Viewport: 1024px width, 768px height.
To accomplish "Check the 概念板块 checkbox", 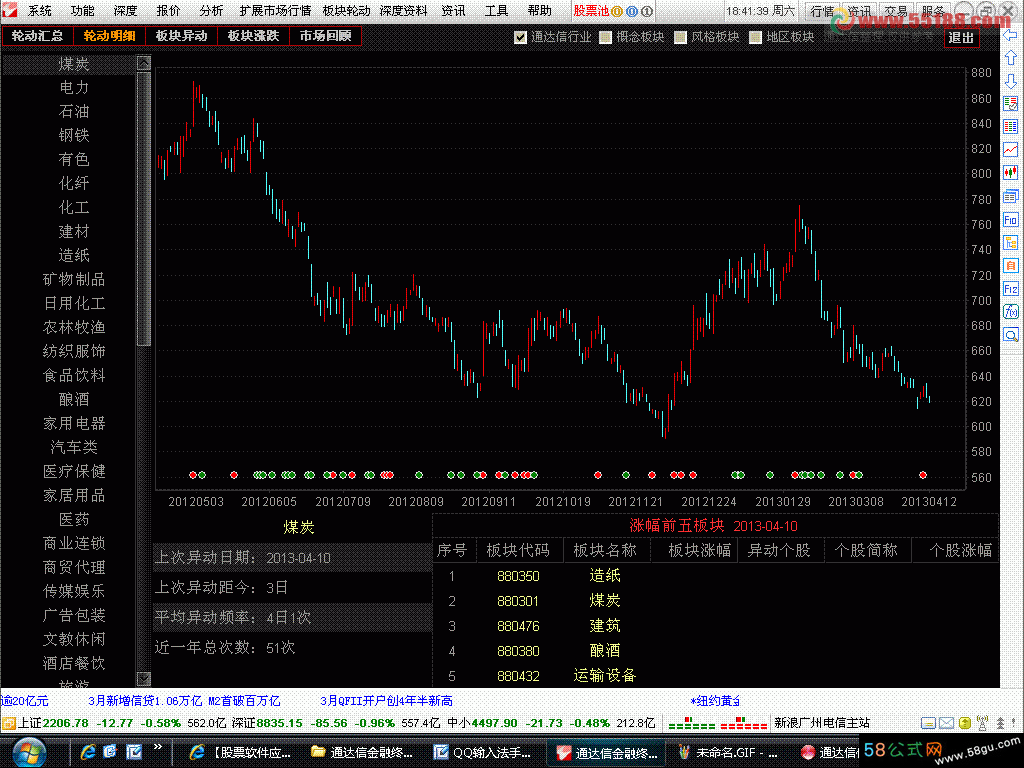I will click(x=605, y=37).
